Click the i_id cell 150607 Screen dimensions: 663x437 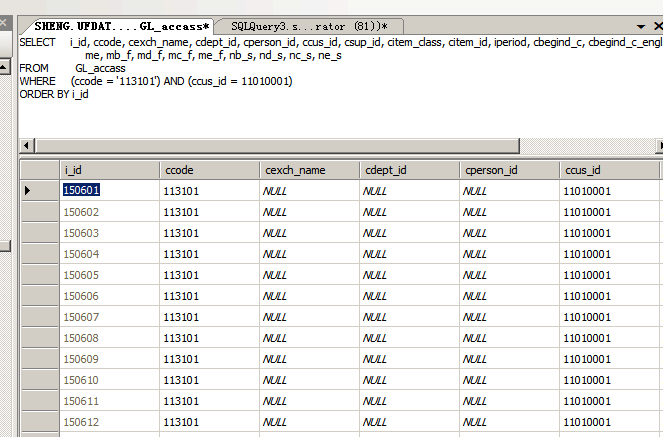tap(109, 317)
